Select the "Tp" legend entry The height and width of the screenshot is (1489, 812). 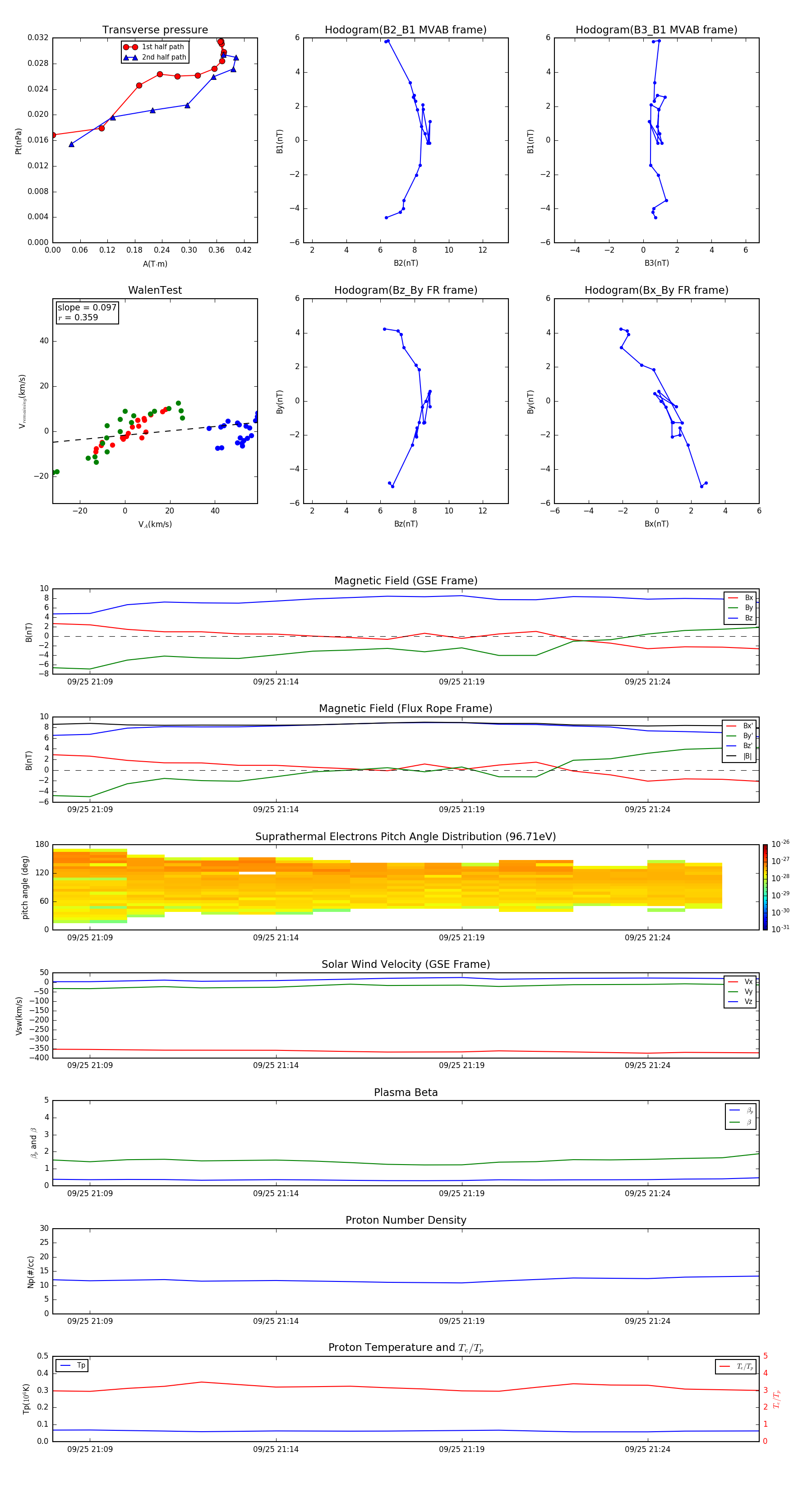[73, 1366]
